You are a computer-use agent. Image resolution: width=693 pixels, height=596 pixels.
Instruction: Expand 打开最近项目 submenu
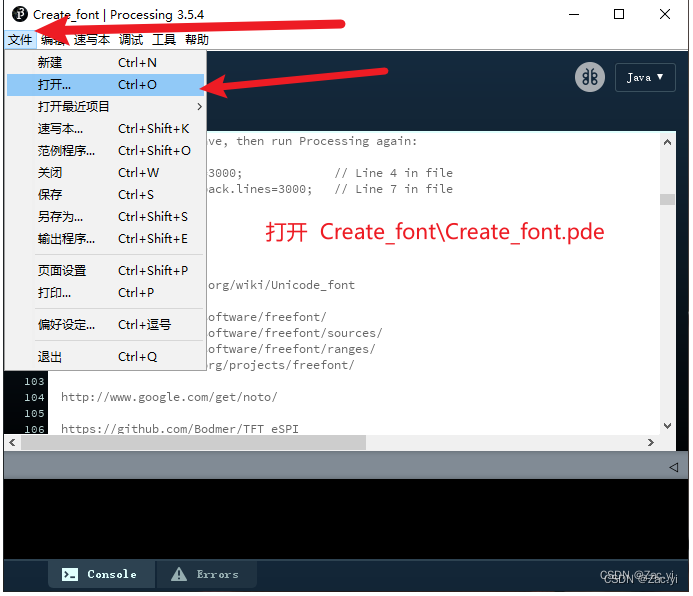click(105, 107)
